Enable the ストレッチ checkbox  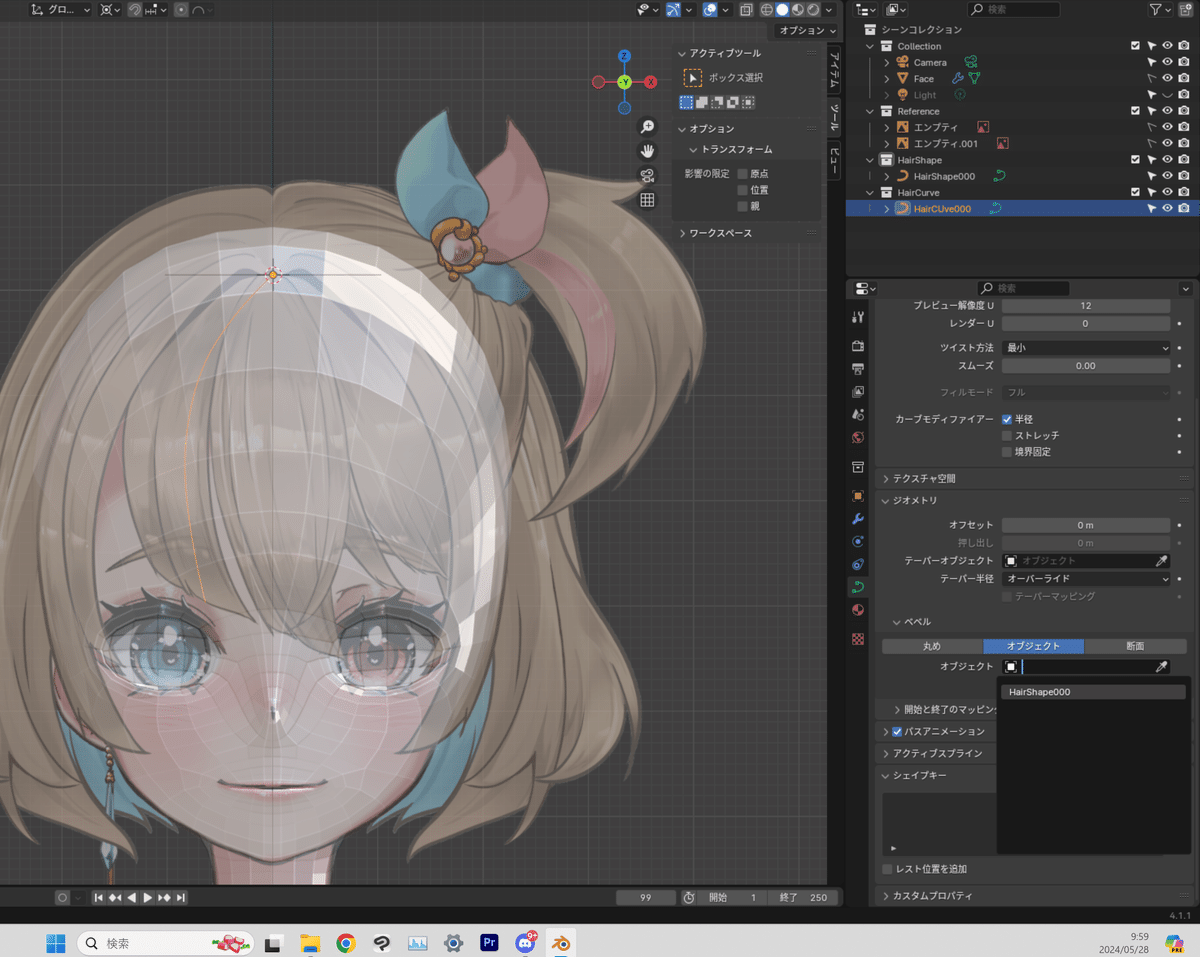[1007, 436]
